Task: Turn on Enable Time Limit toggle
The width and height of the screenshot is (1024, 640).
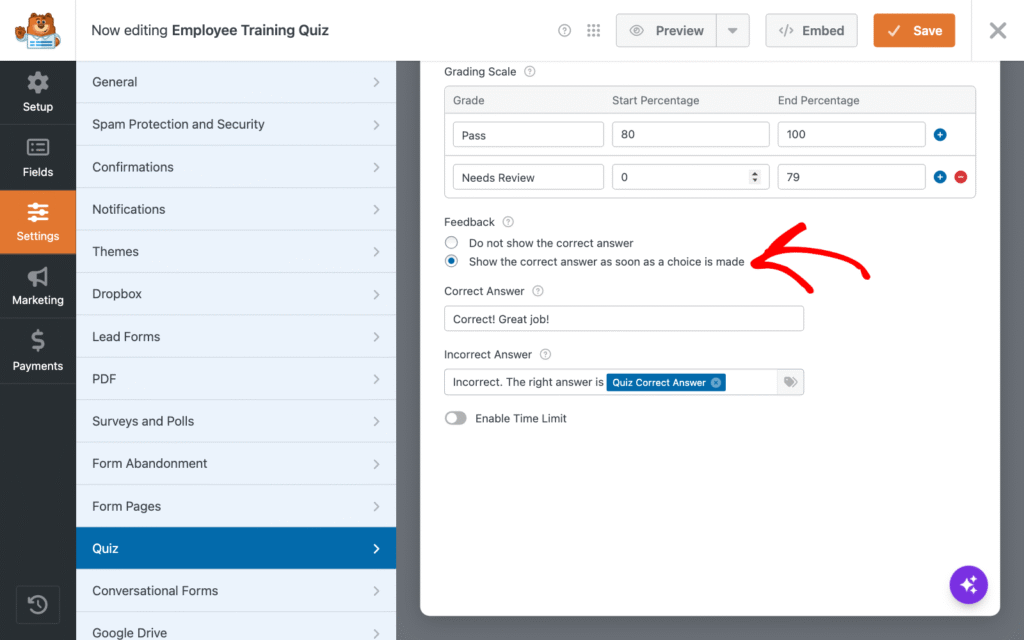Action: click(456, 418)
